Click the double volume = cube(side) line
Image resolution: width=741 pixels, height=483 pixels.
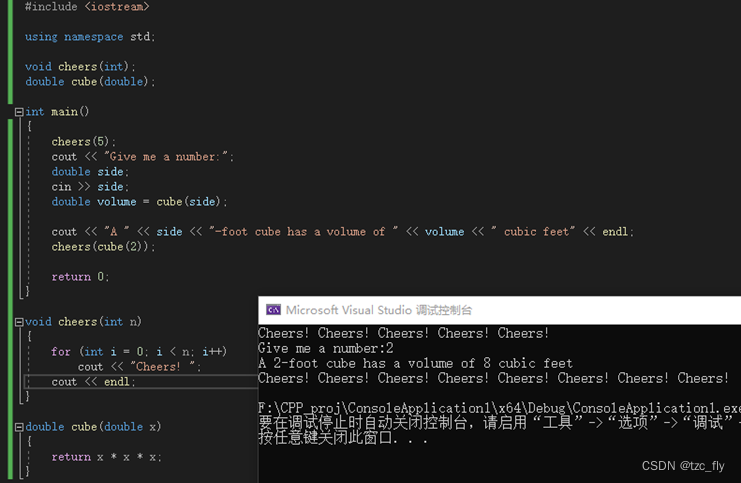[x=139, y=202]
